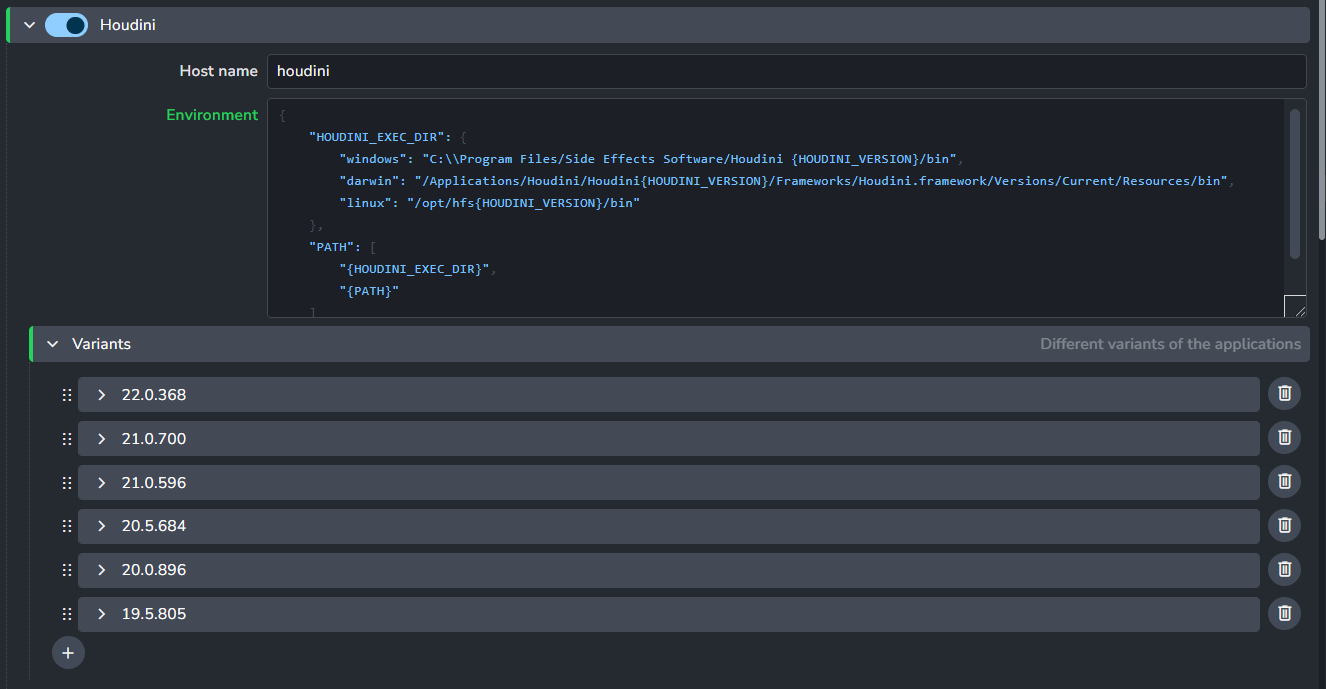This screenshot has height=689, width=1326.
Task: Click the Environment label
Action: 212,115
